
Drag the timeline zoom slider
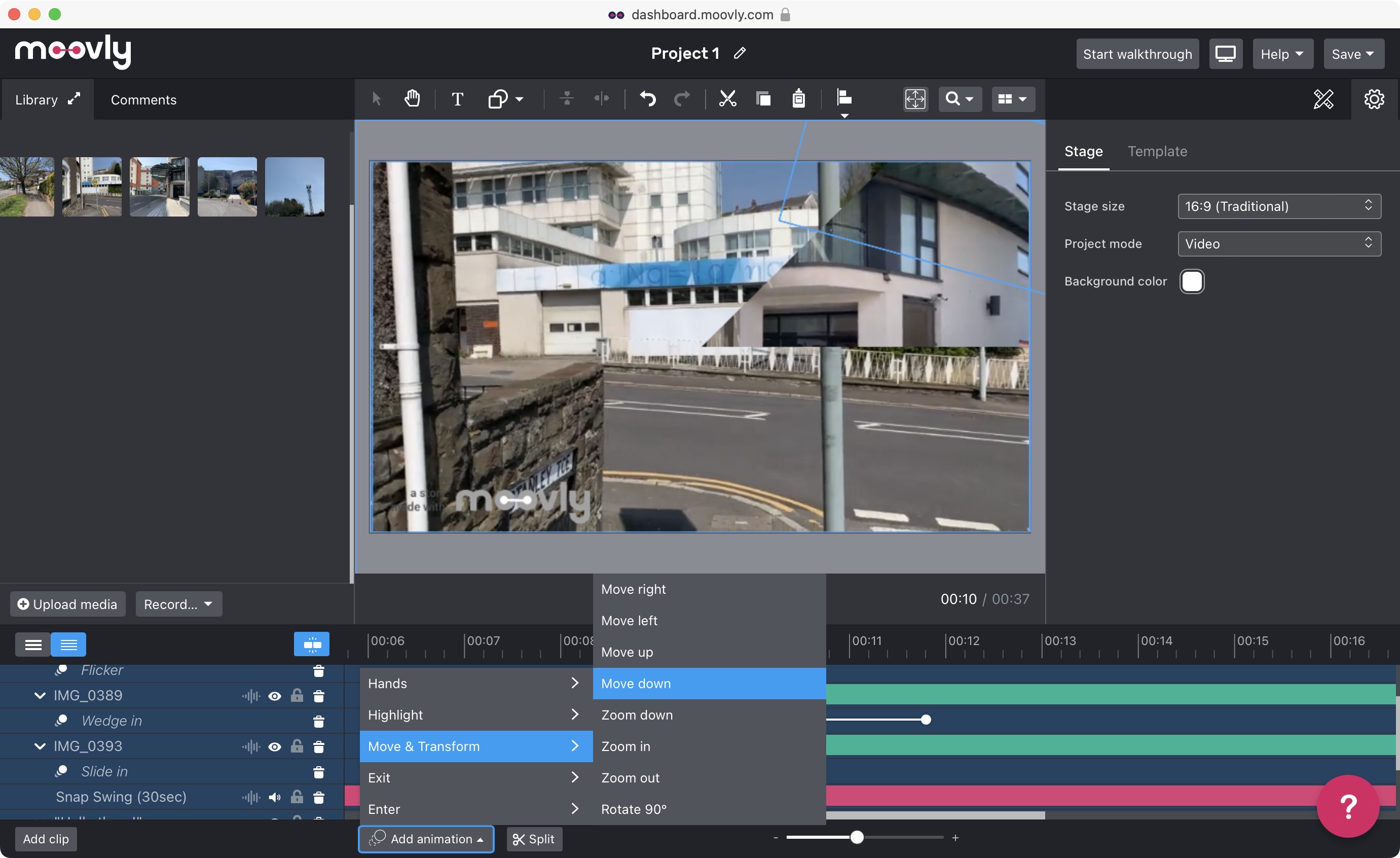tap(857, 837)
